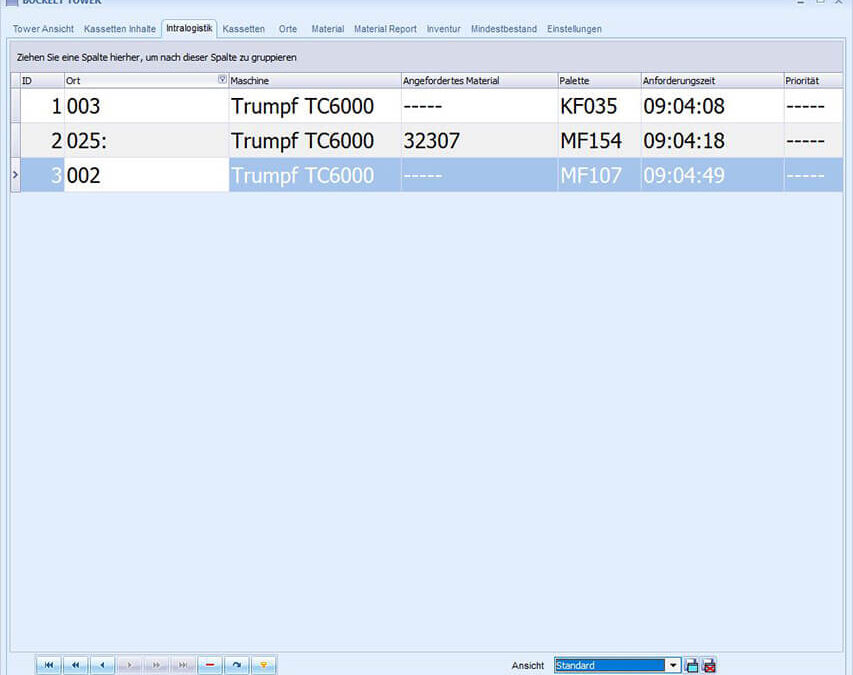Screen dimensions: 853x675
Task: Open Kassetten Inhalte tab
Action: point(120,29)
